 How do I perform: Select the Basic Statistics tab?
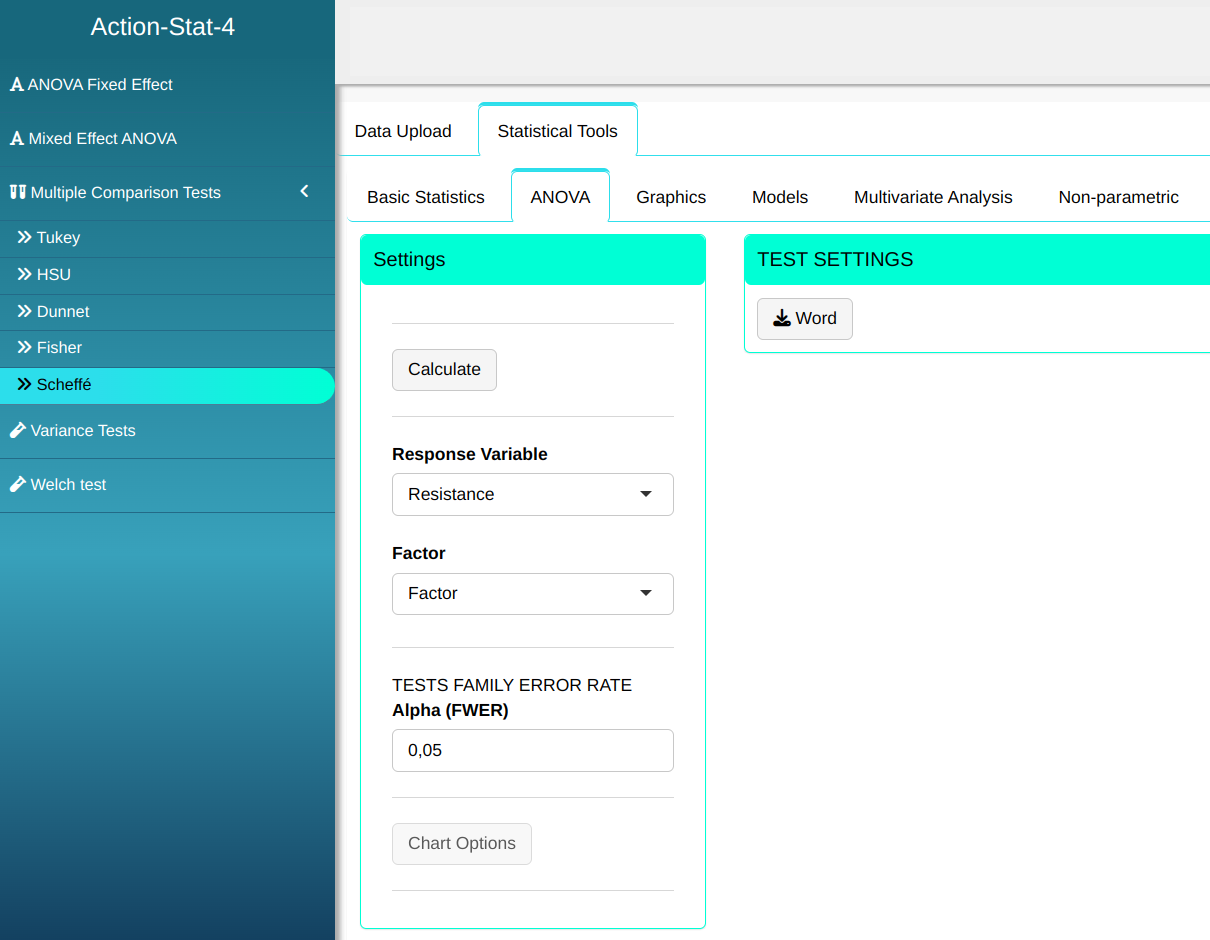426,197
